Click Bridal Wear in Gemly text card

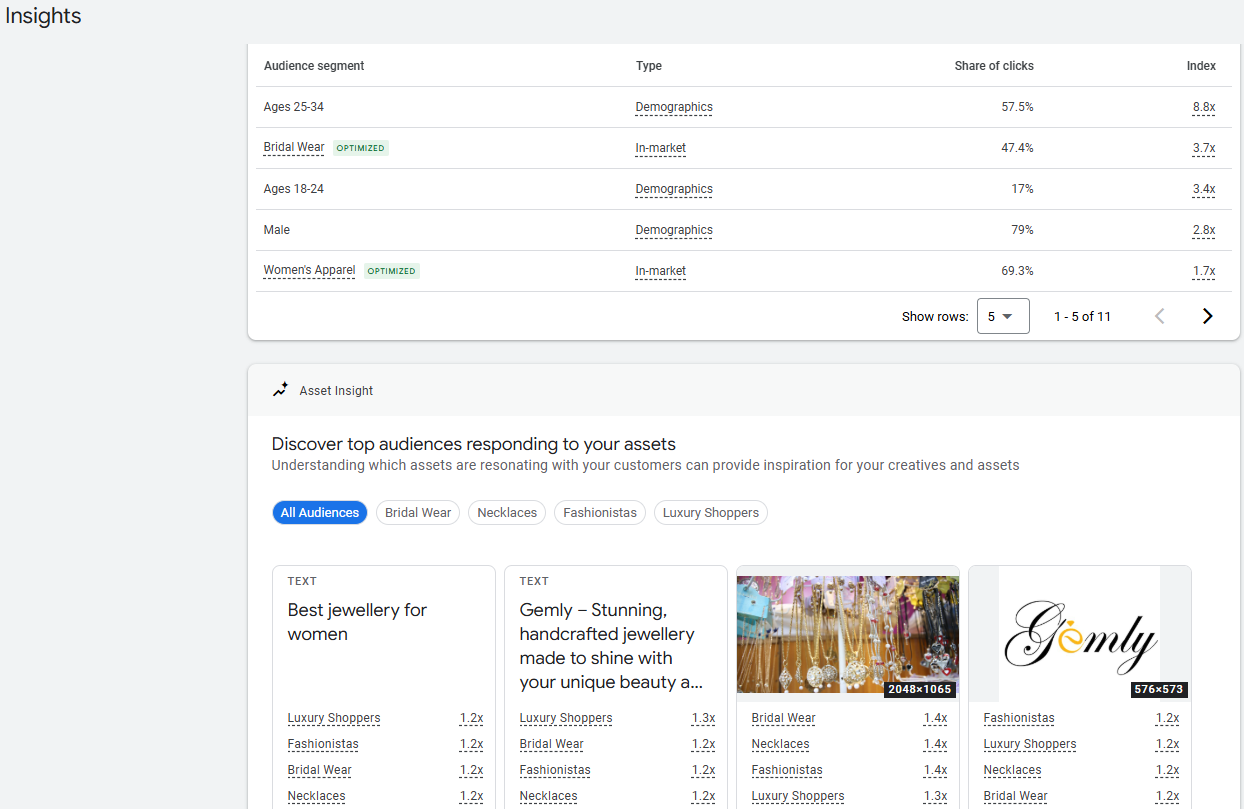point(552,744)
